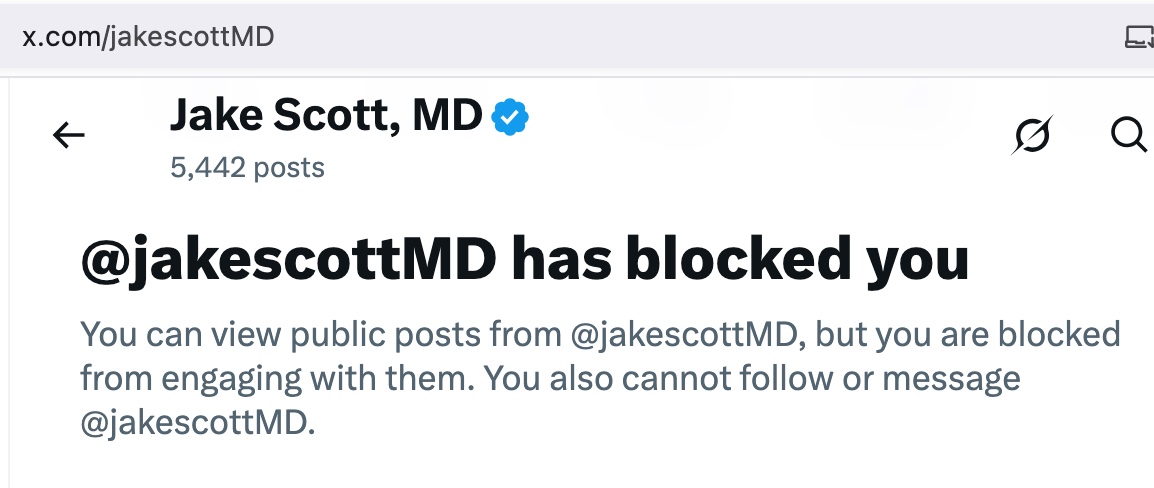
Task: Click the blue verified badge
Action: click(x=511, y=118)
